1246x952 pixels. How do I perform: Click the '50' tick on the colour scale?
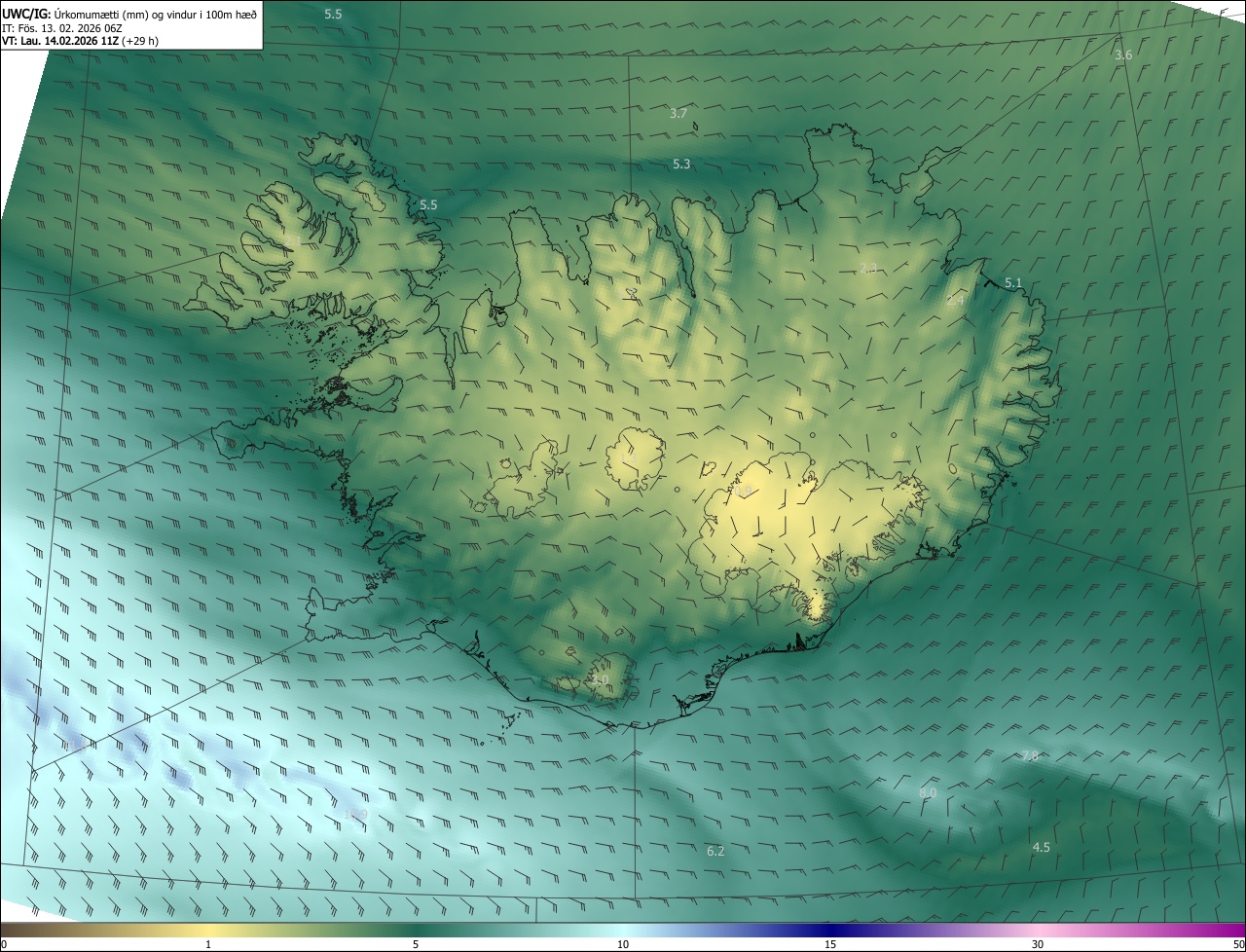[1239, 944]
